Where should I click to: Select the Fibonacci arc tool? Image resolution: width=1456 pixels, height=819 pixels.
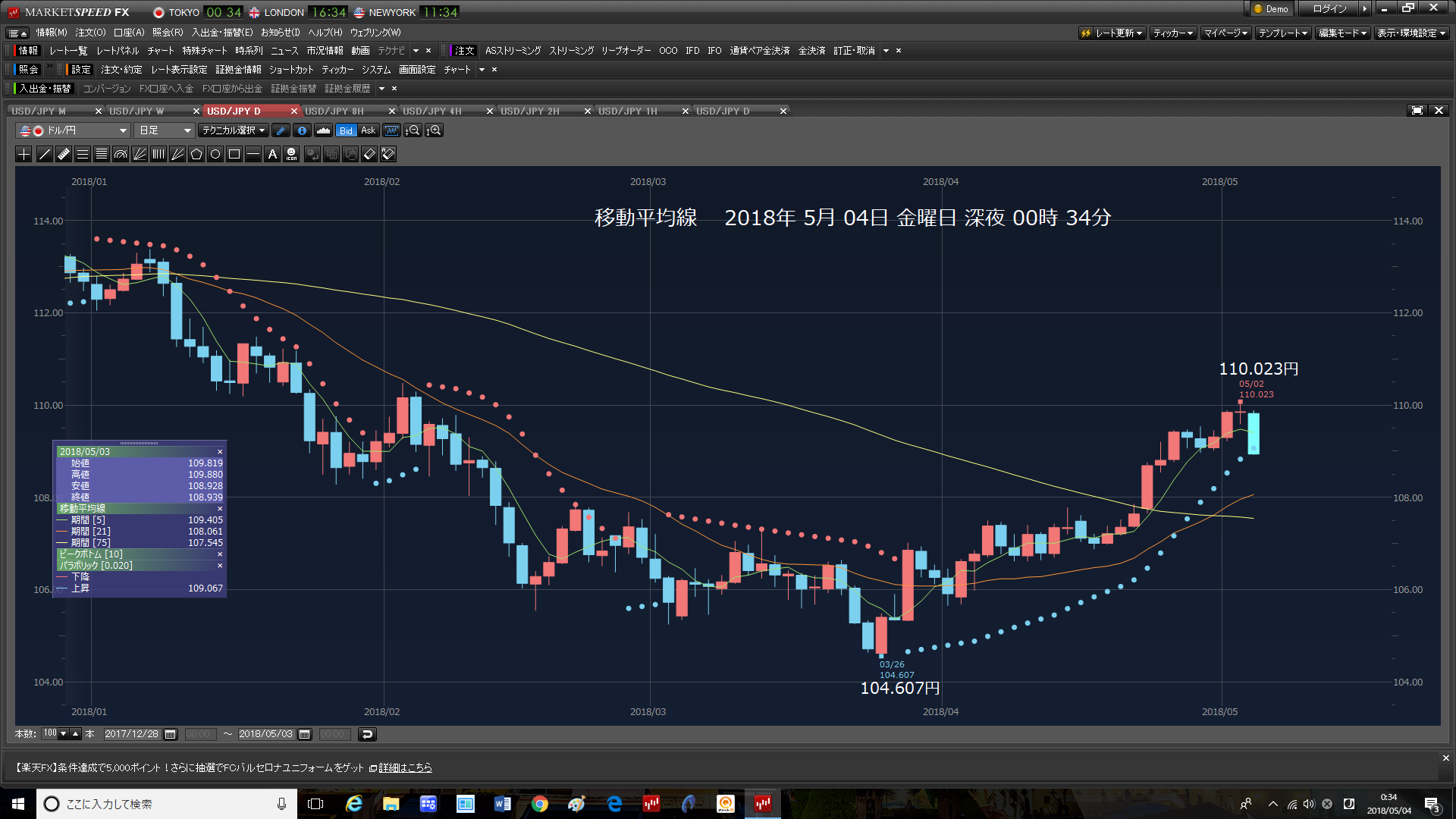(121, 155)
